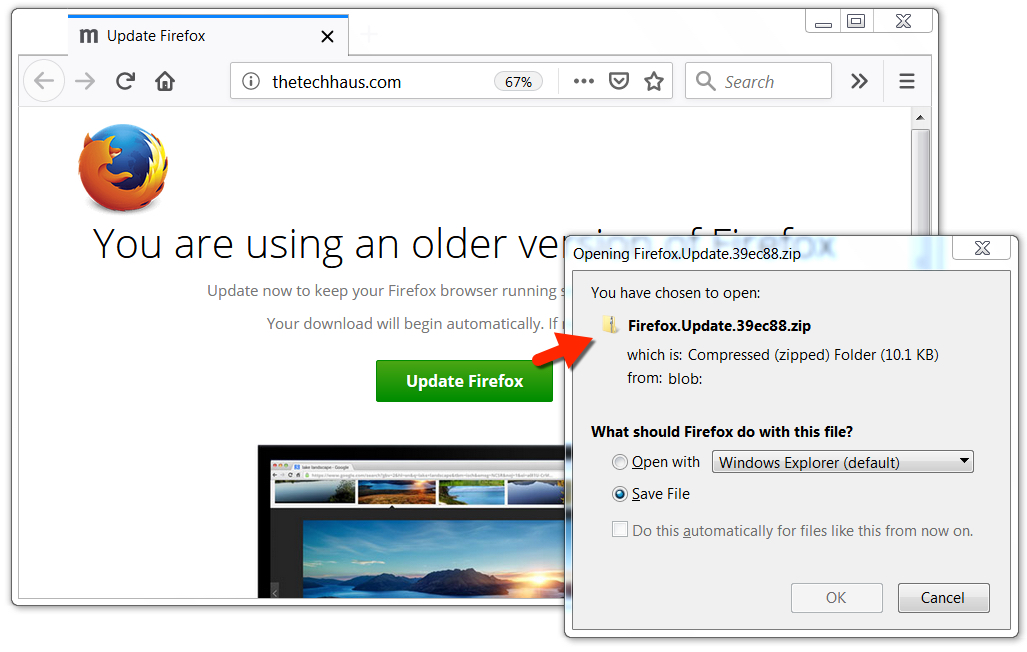Image resolution: width=1027 pixels, height=652 pixels.
Task: Close the Opening Firefox.Update dialog
Action: coord(982,248)
